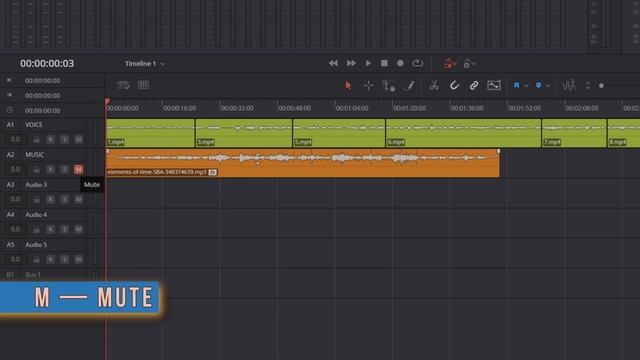Unmute the A2 MUSIC track
Viewport: 640px width, 360px height.
[x=79, y=169]
